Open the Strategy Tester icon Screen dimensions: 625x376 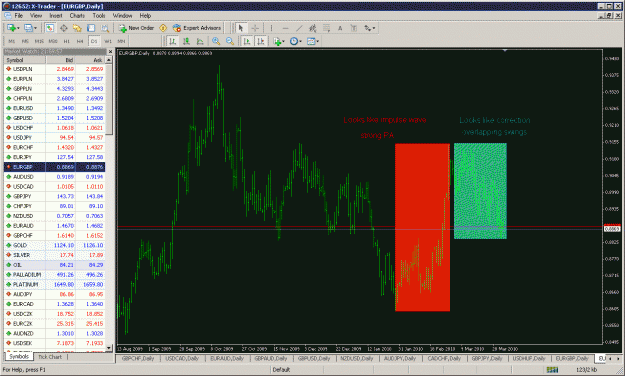105,28
